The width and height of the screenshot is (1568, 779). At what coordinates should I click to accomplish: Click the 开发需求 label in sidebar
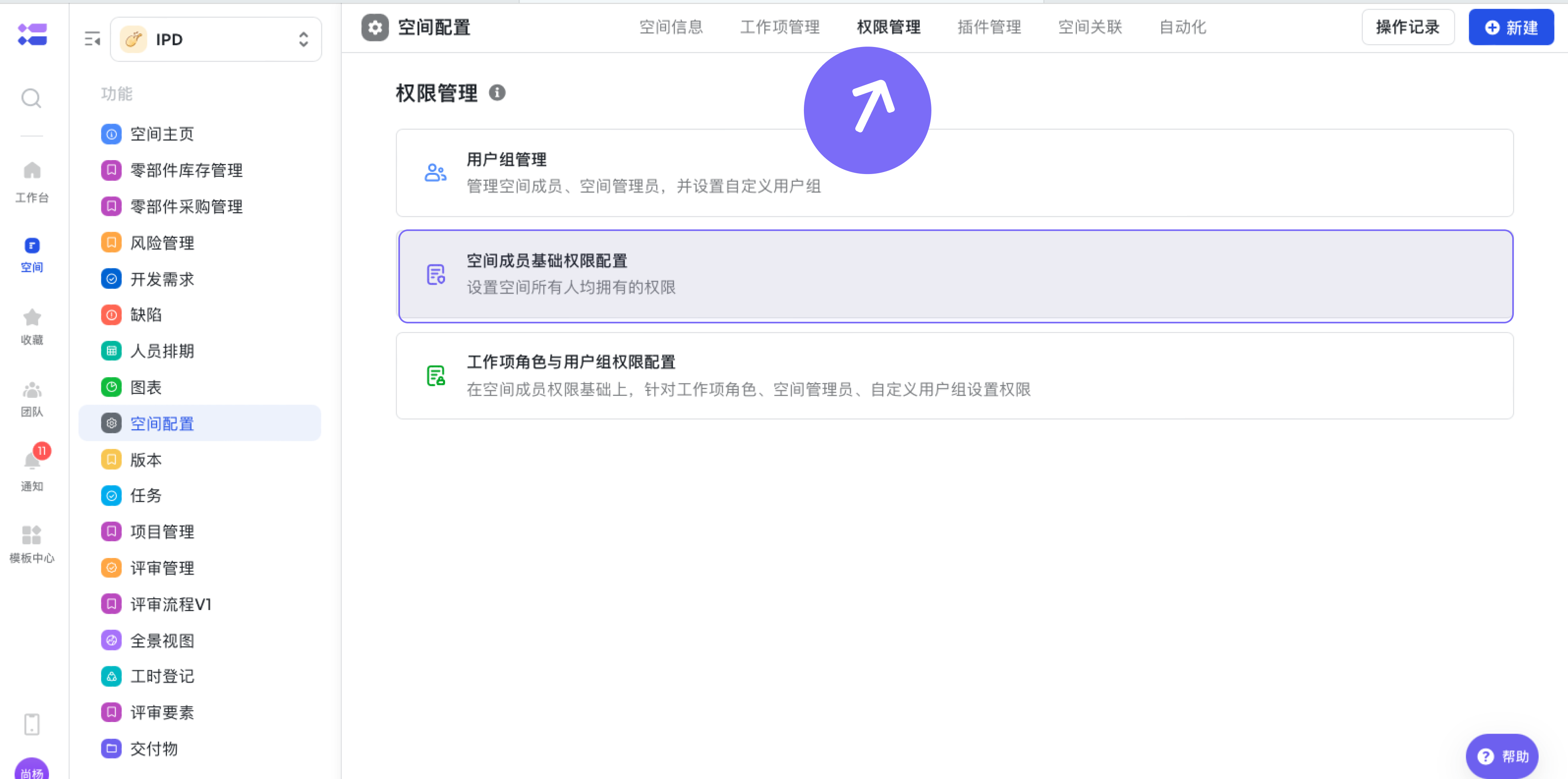[163, 279]
